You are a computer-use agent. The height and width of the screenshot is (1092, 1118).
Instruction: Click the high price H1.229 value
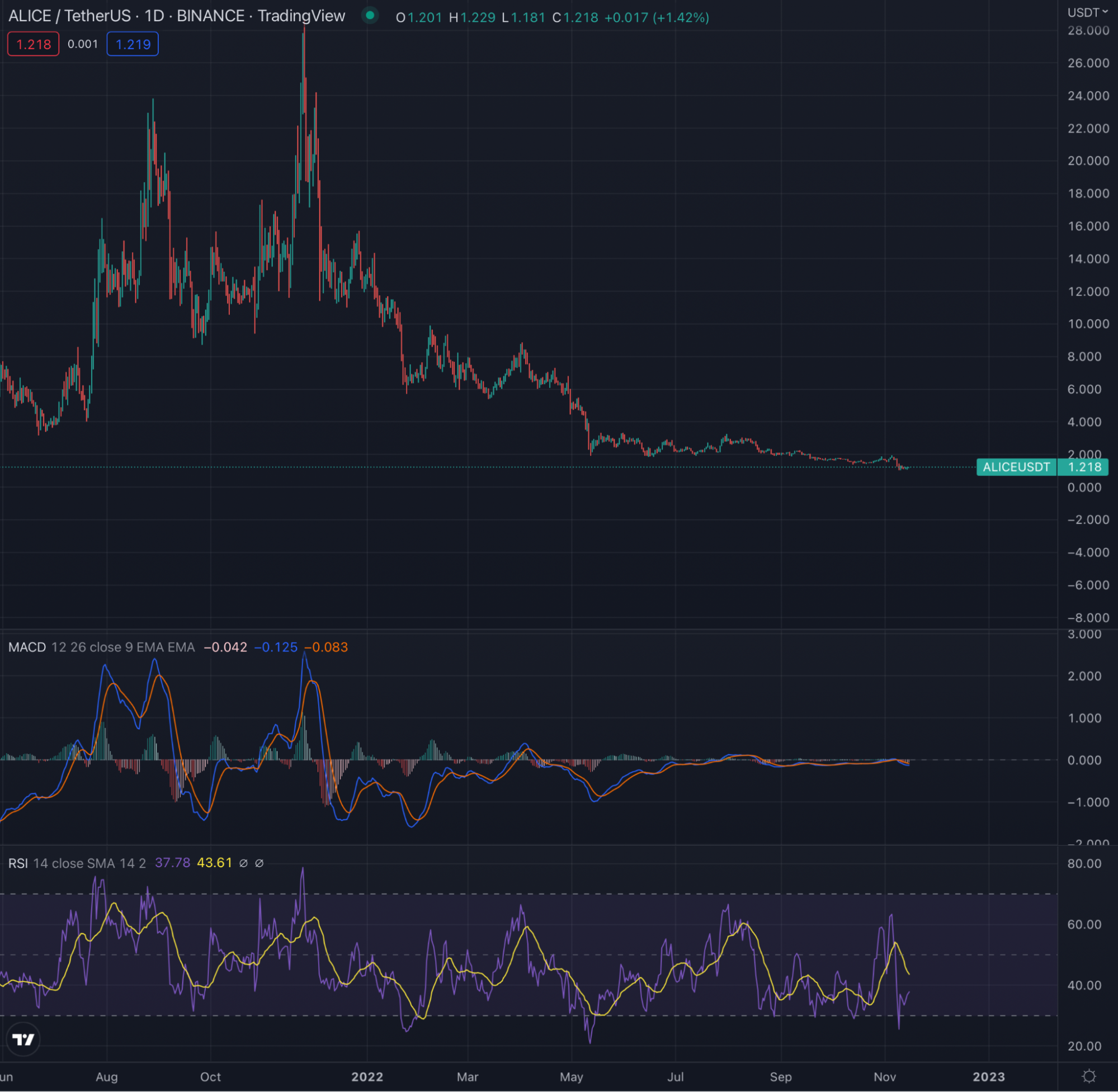(x=472, y=18)
